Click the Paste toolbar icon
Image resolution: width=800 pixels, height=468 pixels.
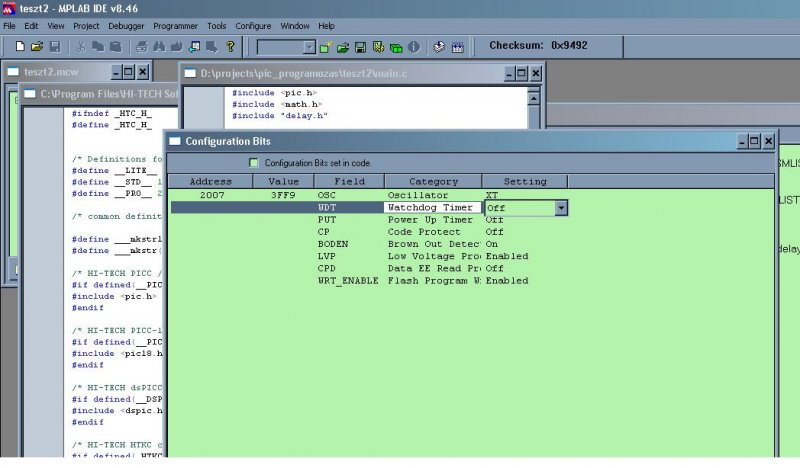pos(116,46)
